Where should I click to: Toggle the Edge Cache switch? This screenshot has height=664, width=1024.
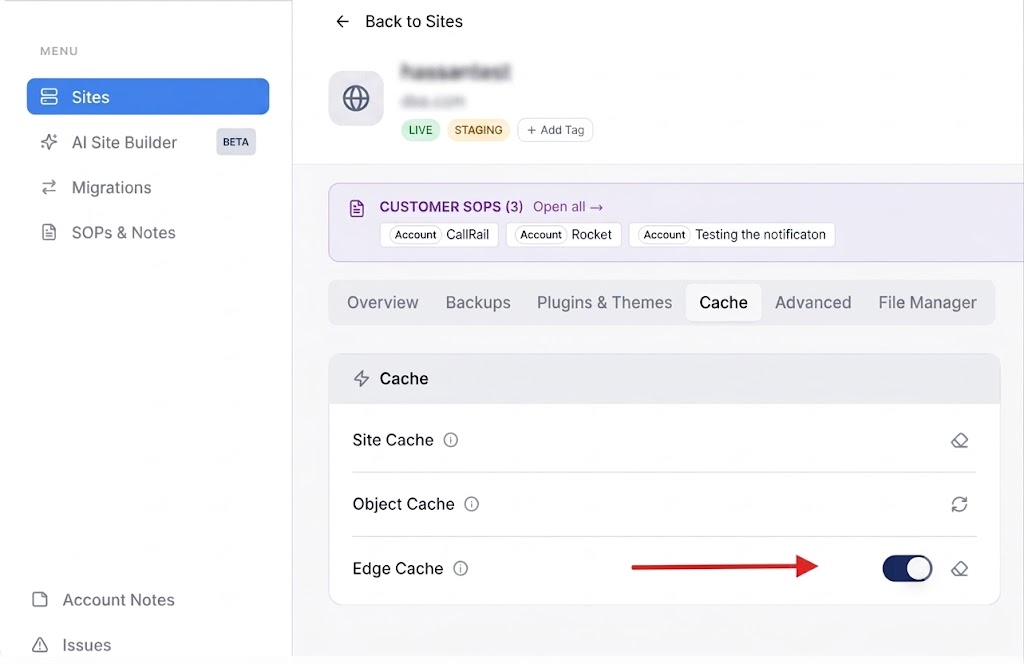point(907,569)
